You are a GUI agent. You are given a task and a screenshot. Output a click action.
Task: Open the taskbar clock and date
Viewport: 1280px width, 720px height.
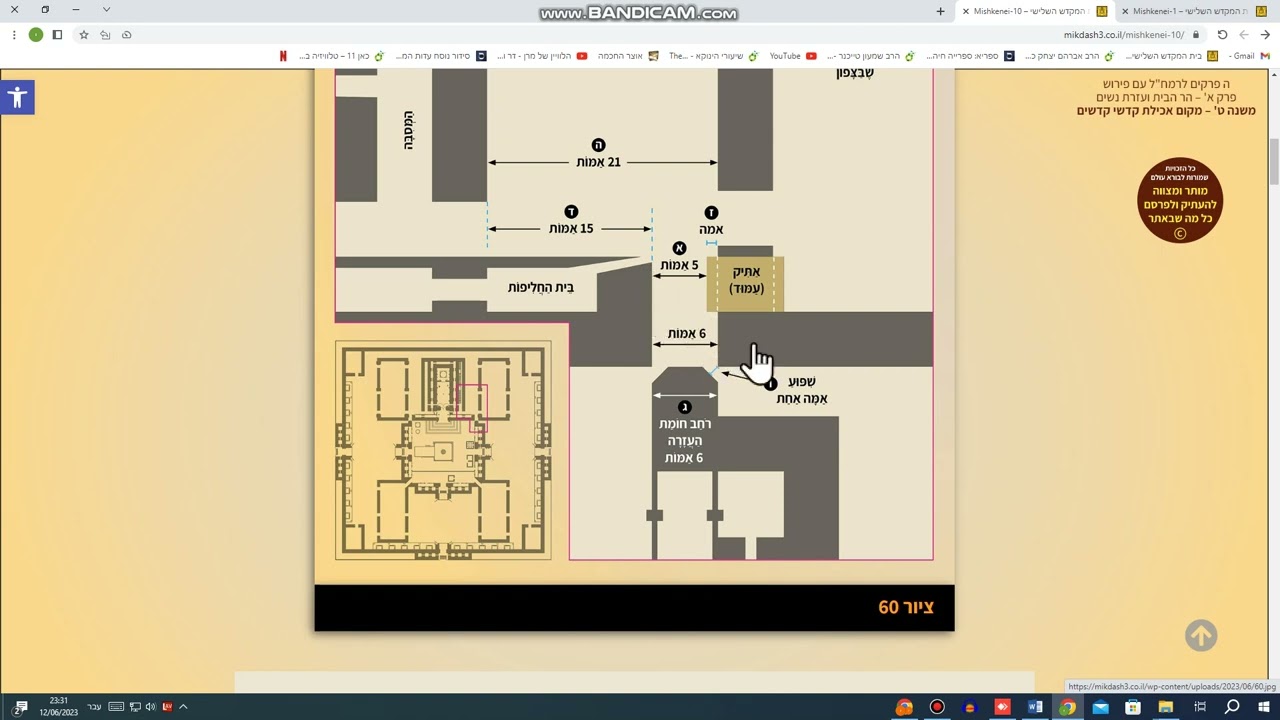pos(58,707)
